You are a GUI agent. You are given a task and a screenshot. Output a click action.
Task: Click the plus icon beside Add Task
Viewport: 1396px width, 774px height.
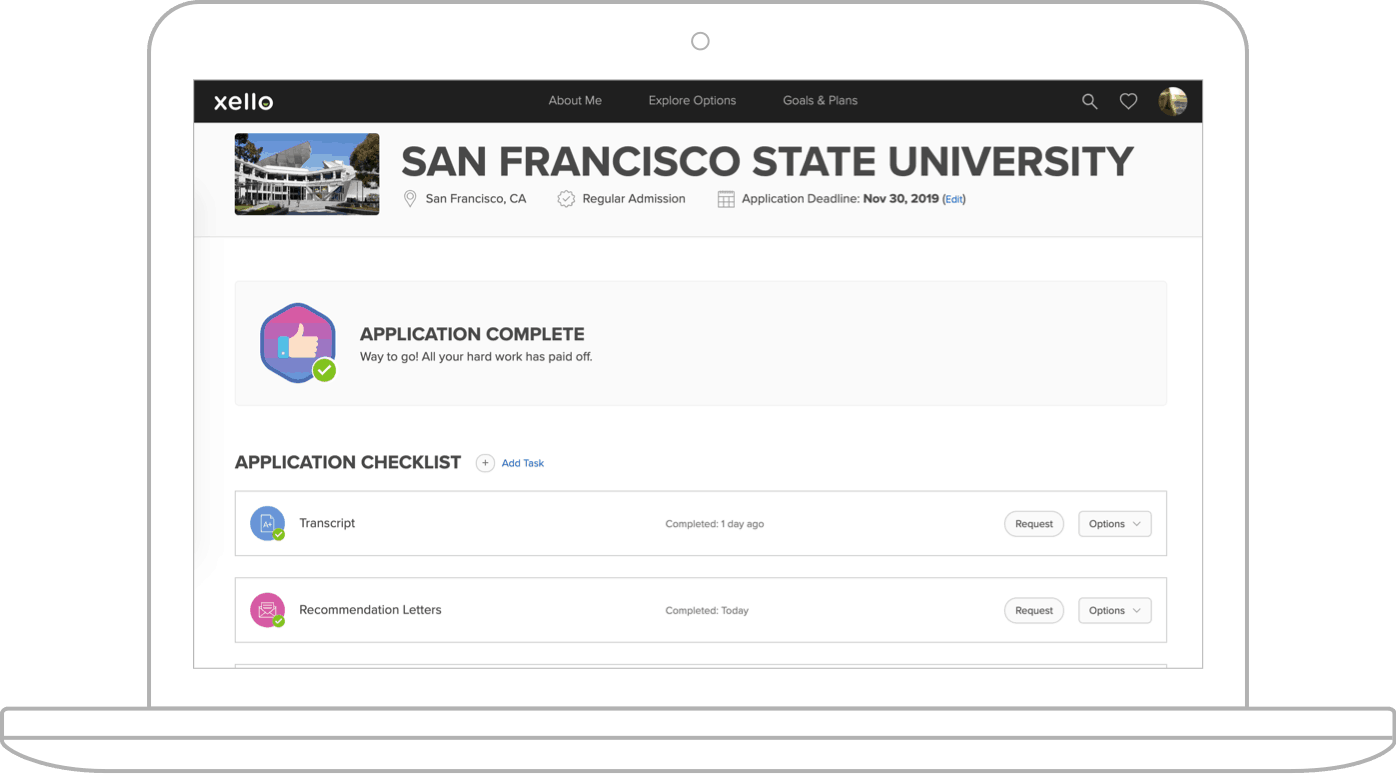[485, 463]
